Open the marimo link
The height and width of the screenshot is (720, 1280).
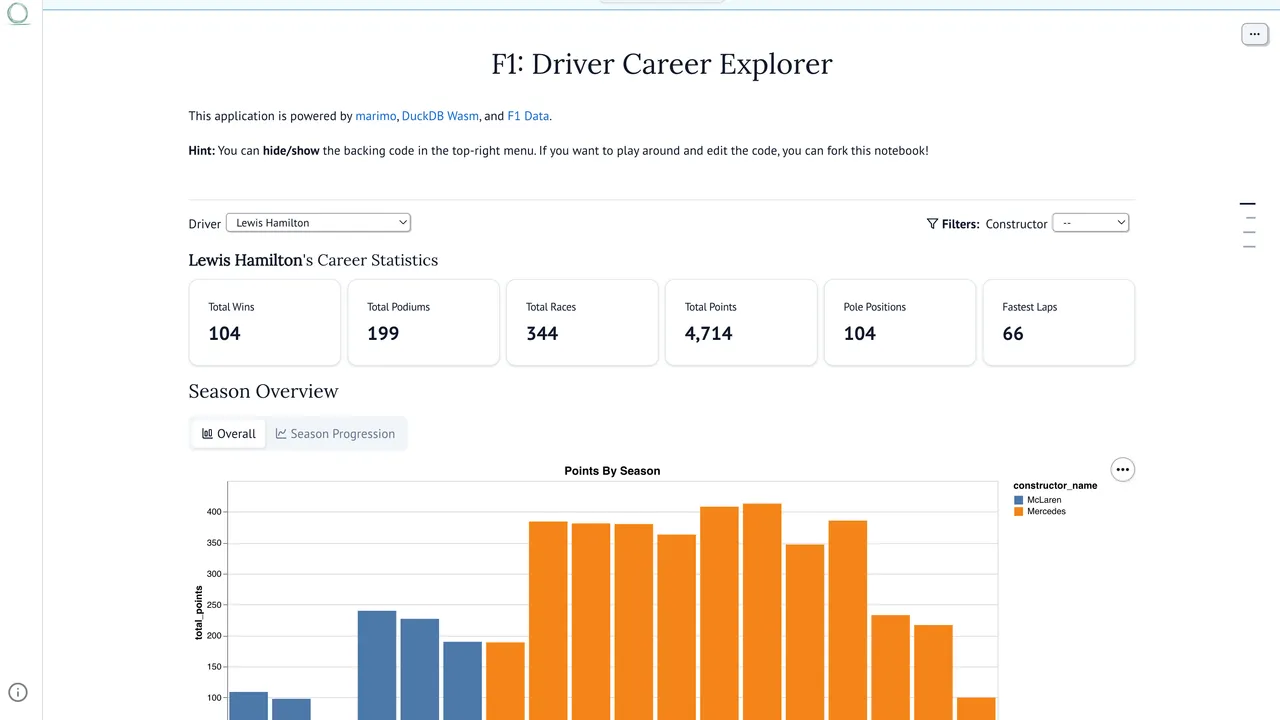[376, 116]
